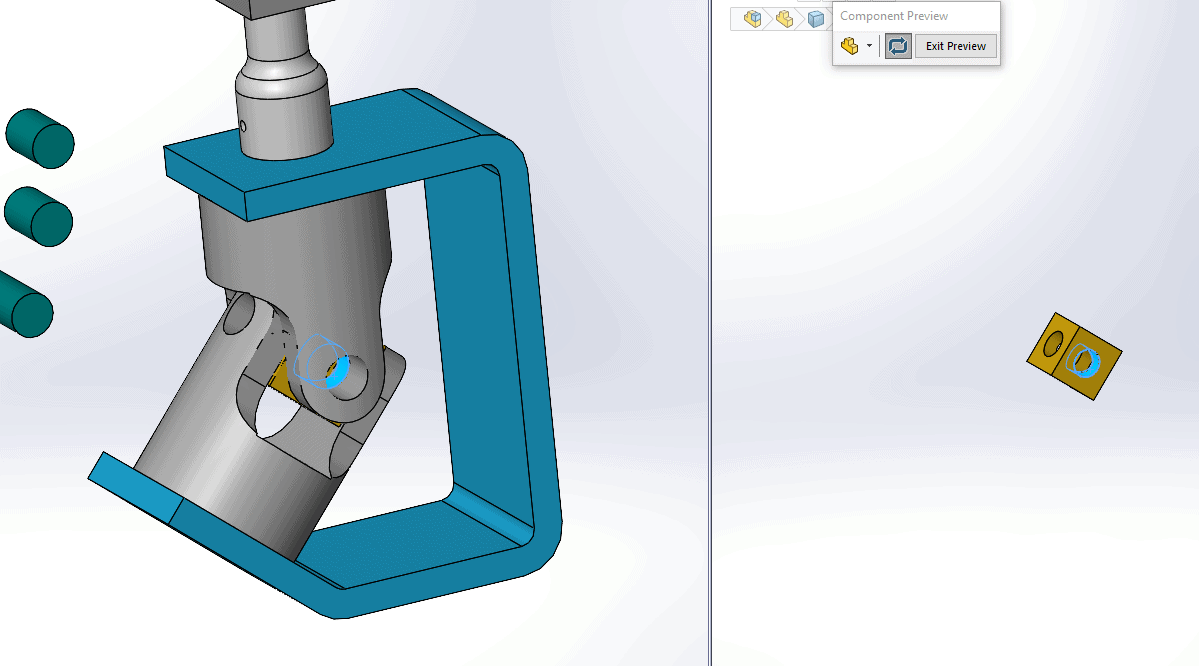Select the middle teal cylinder pin
The height and width of the screenshot is (666, 1199).
tap(38, 216)
